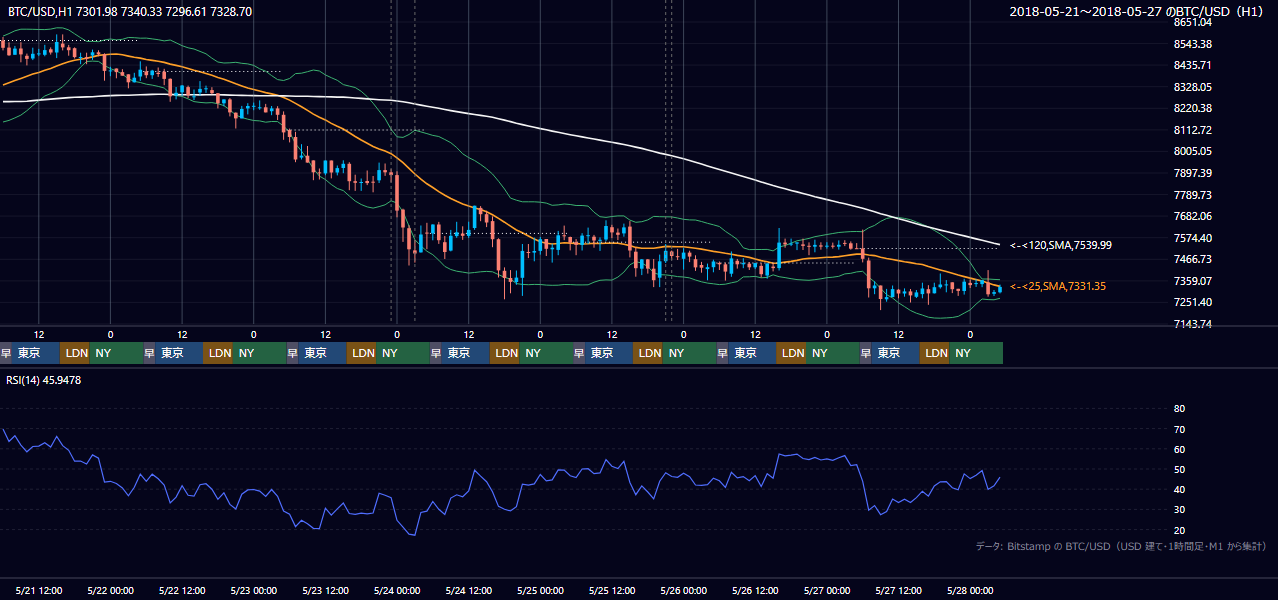Click the 5/22 00:00 date label
This screenshot has width=1278, height=600.
(x=110, y=591)
